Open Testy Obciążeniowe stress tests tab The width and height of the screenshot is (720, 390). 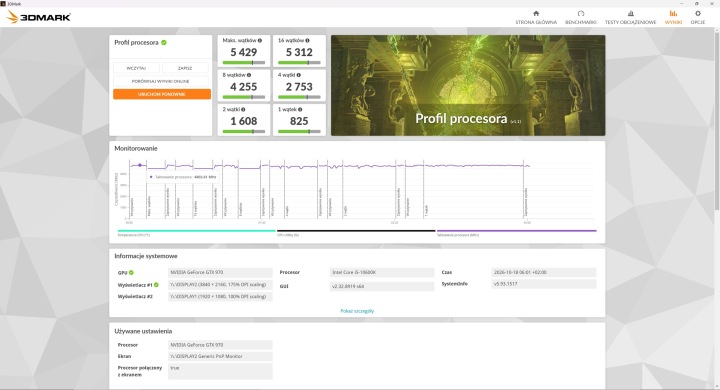coord(630,17)
